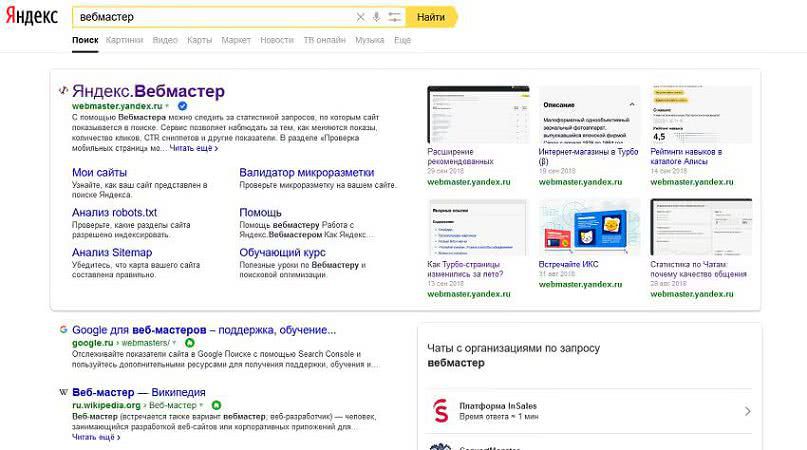Click the google.ru green URL
807x450 pixels.
[93, 343]
